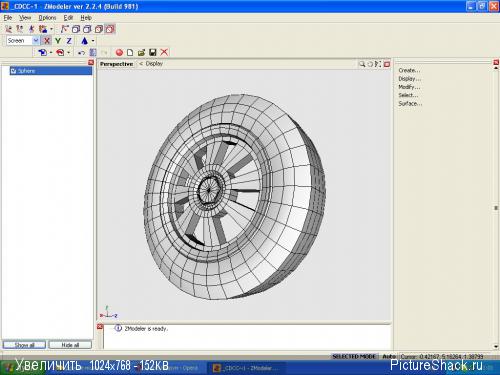500x375 pixels.
Task: Open a file using the folder icon
Action: coord(141,52)
